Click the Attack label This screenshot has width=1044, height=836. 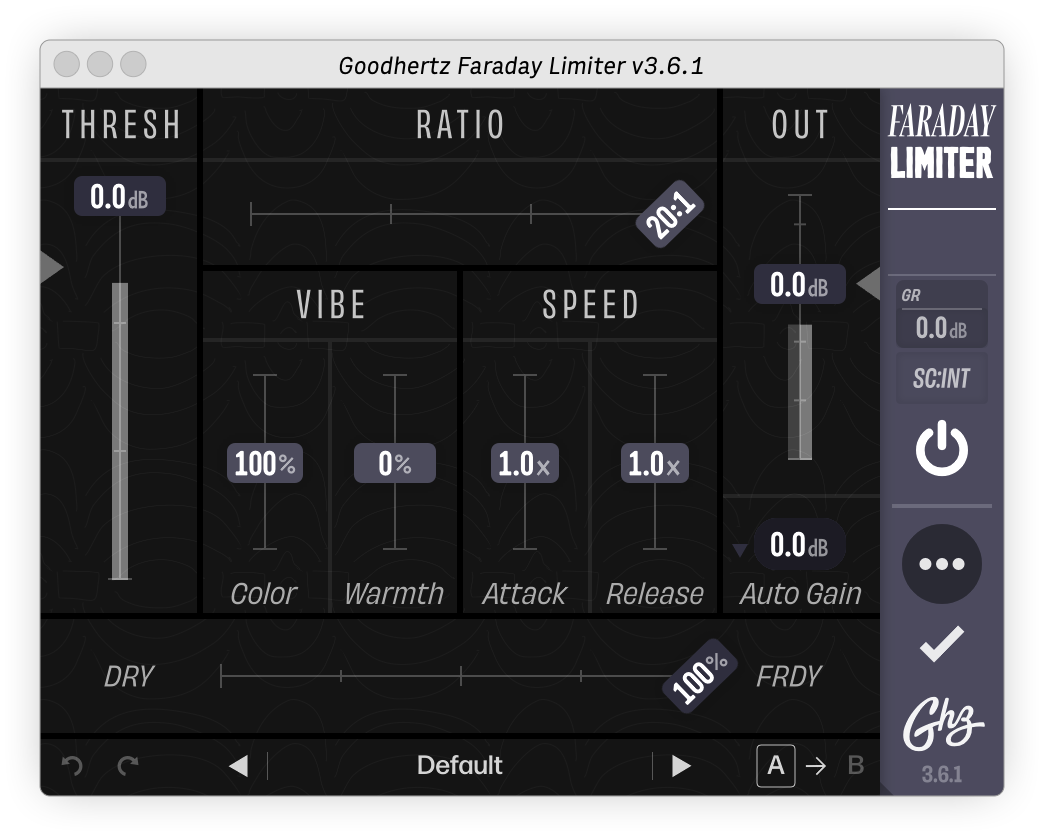525,593
